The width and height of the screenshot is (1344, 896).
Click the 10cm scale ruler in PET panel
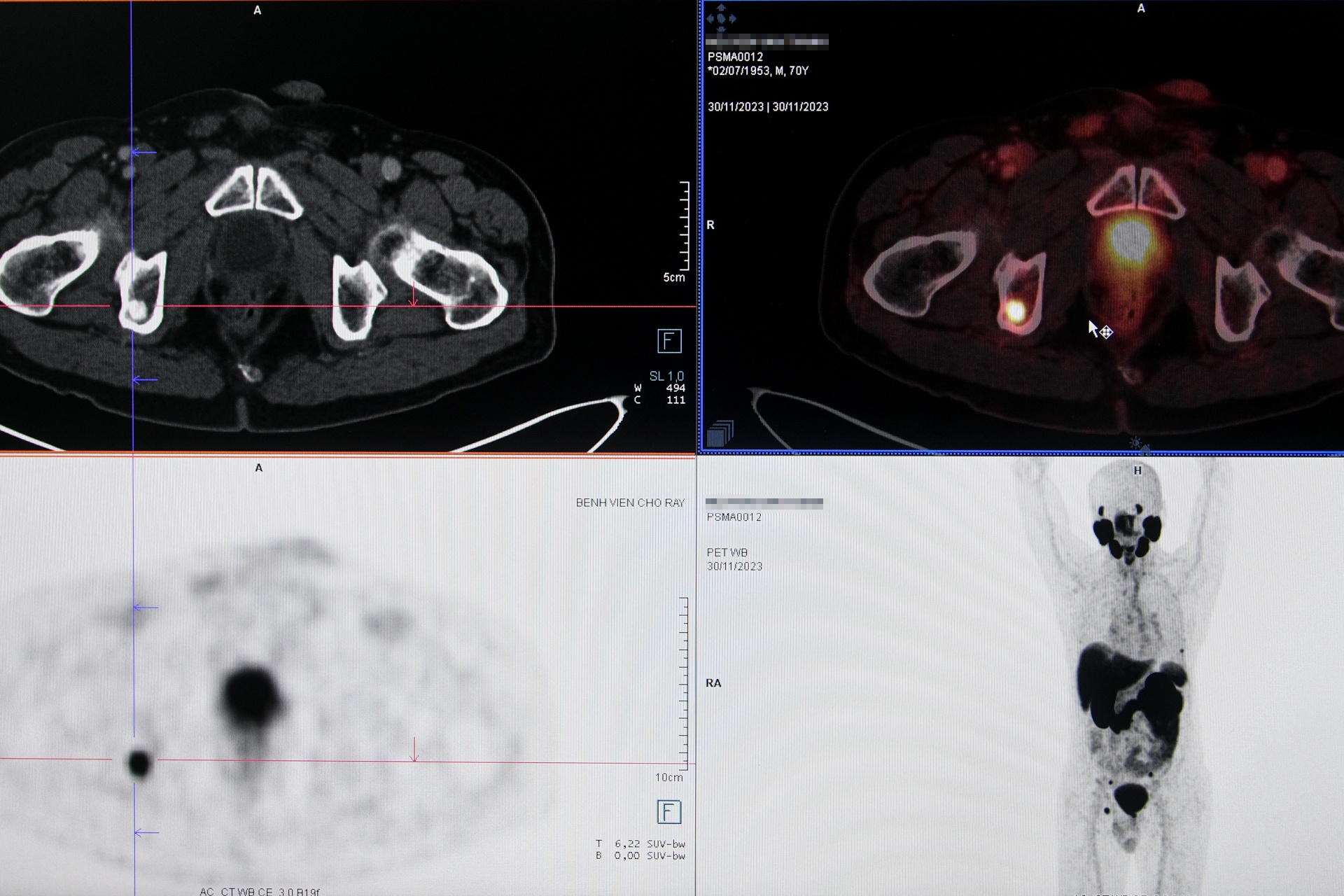pos(684,682)
